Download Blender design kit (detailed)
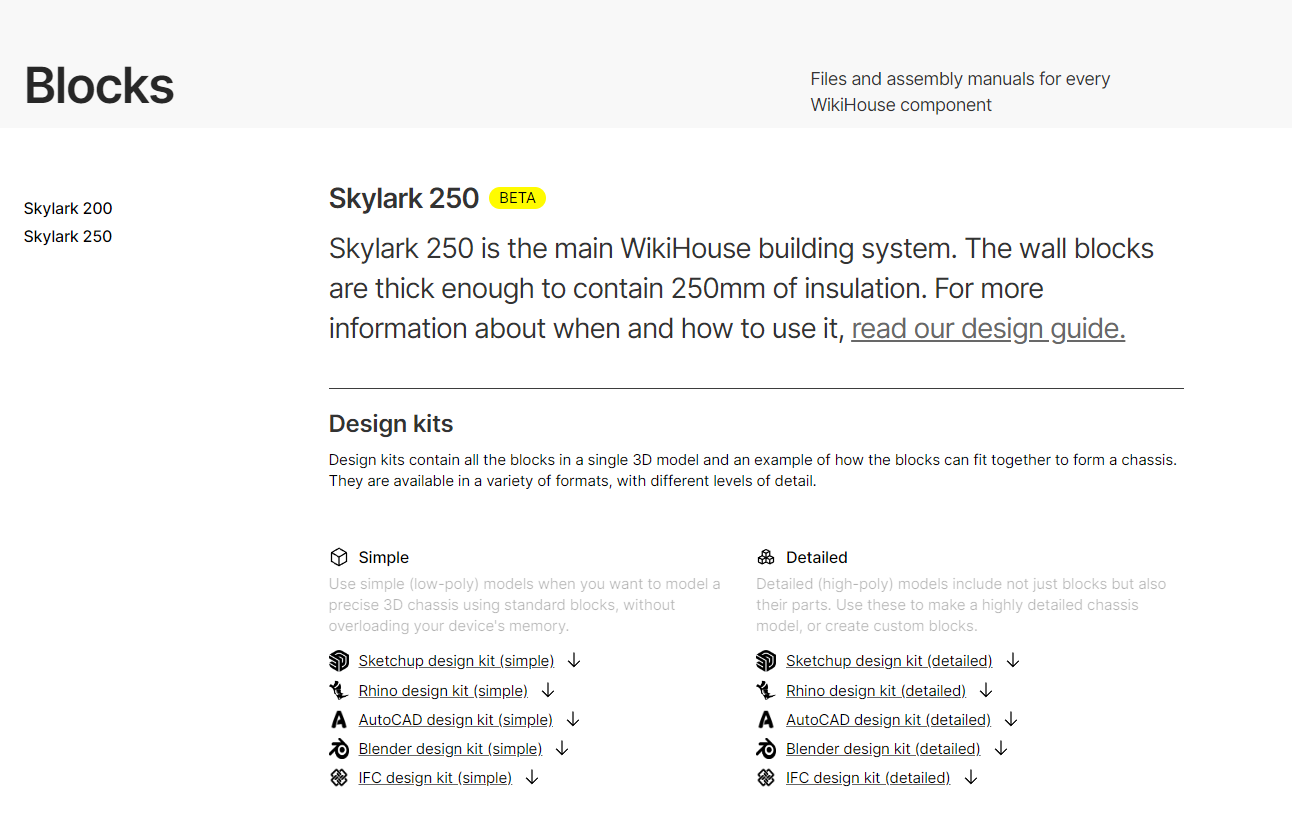Image resolution: width=1292 pixels, height=824 pixels. [883, 749]
